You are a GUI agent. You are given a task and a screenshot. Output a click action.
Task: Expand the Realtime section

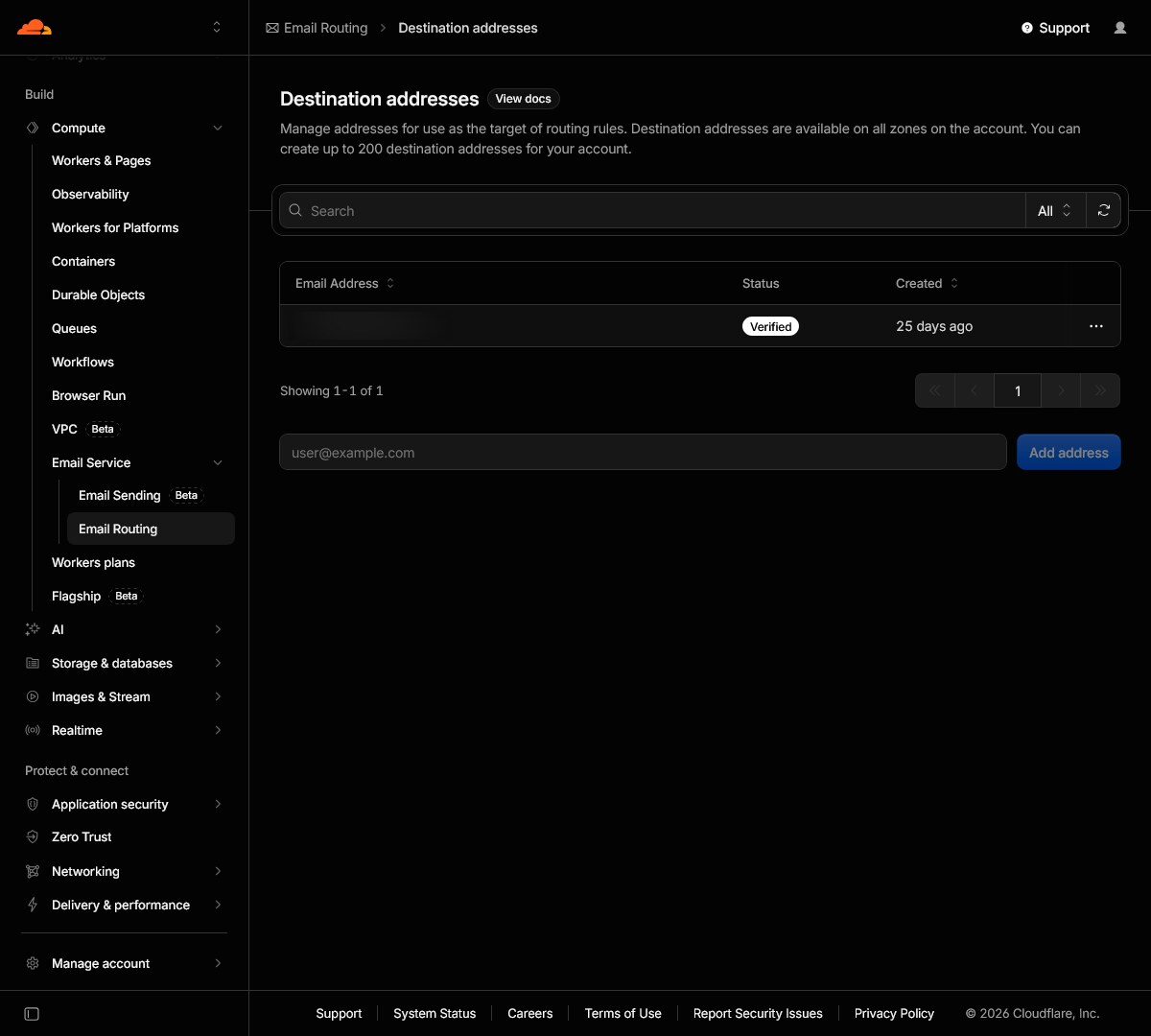tap(218, 730)
